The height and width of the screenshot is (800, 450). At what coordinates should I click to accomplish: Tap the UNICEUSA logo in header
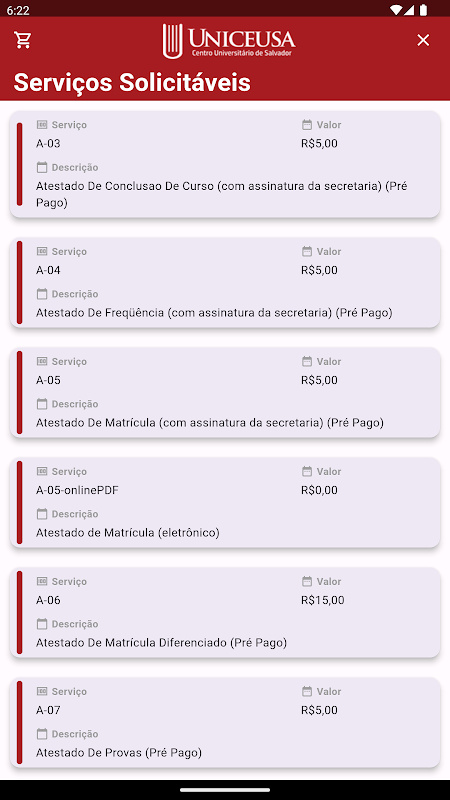coord(229,40)
